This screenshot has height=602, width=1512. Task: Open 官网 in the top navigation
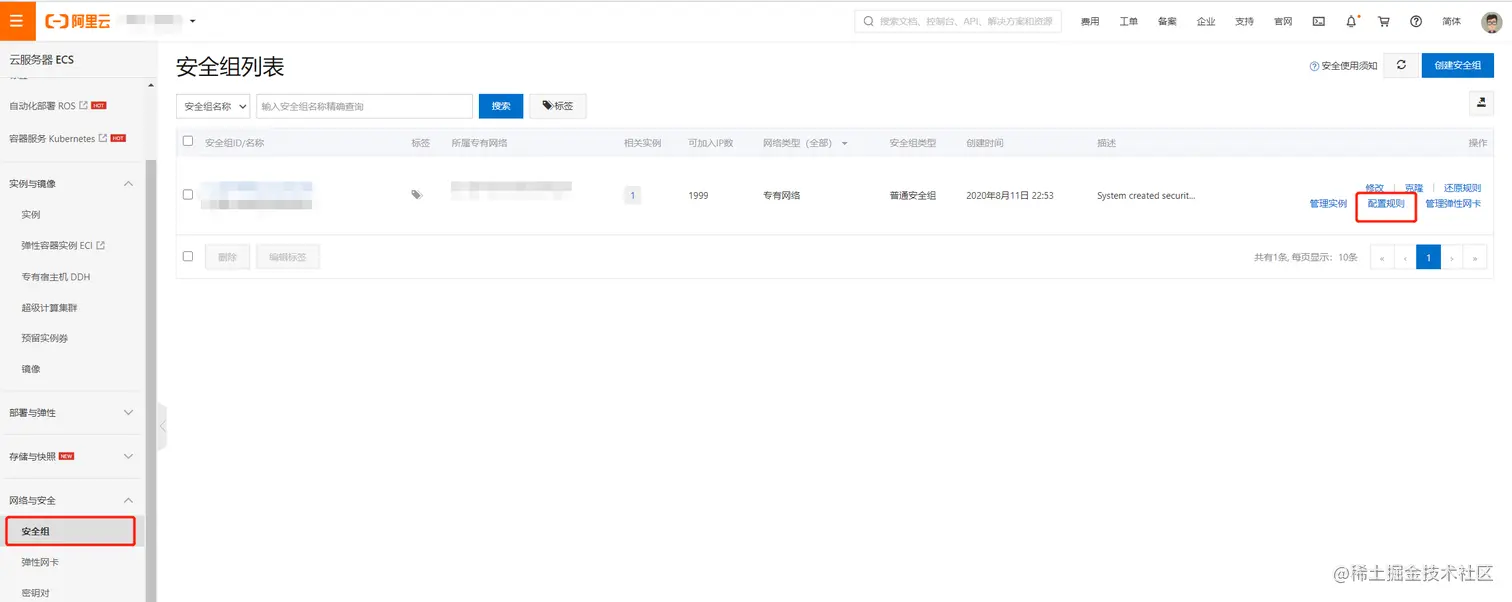click(1283, 22)
